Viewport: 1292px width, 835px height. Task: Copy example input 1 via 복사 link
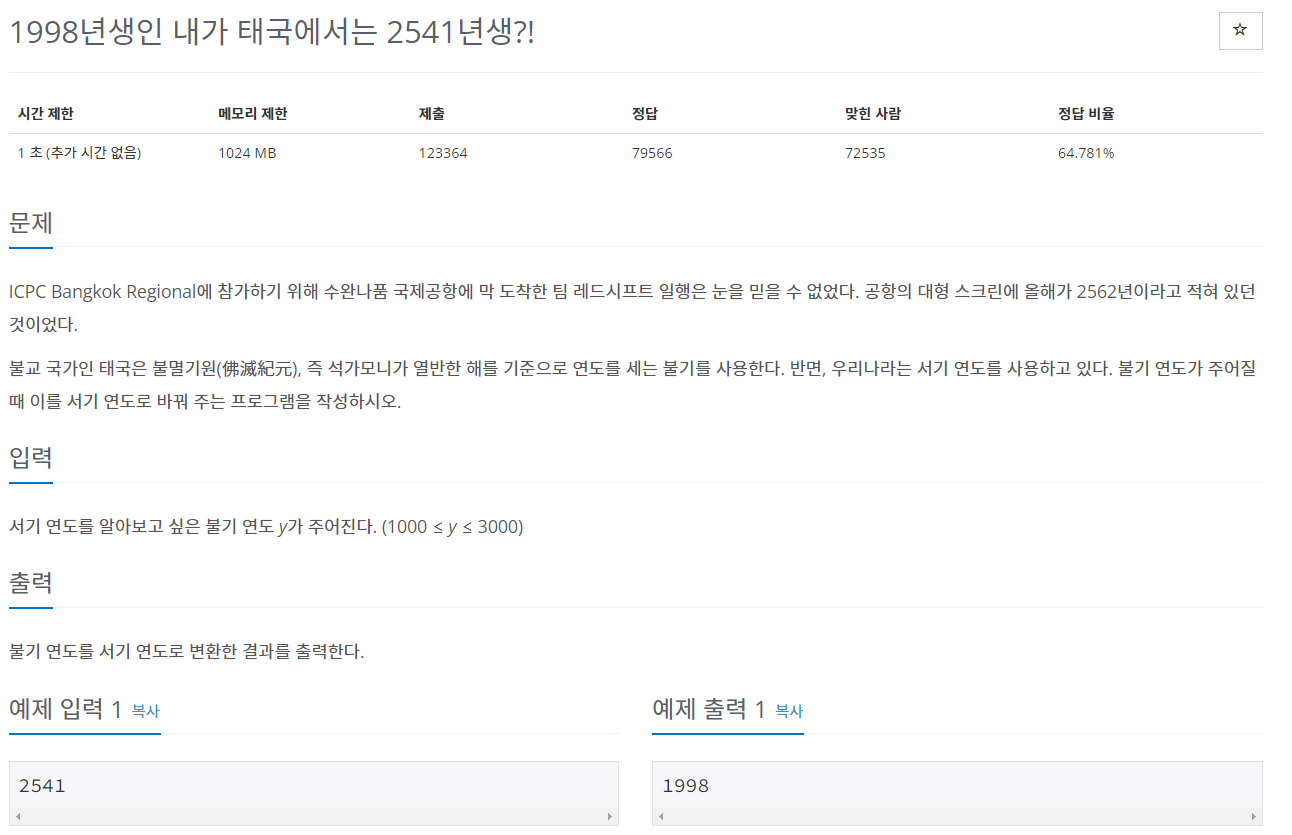[x=146, y=711]
